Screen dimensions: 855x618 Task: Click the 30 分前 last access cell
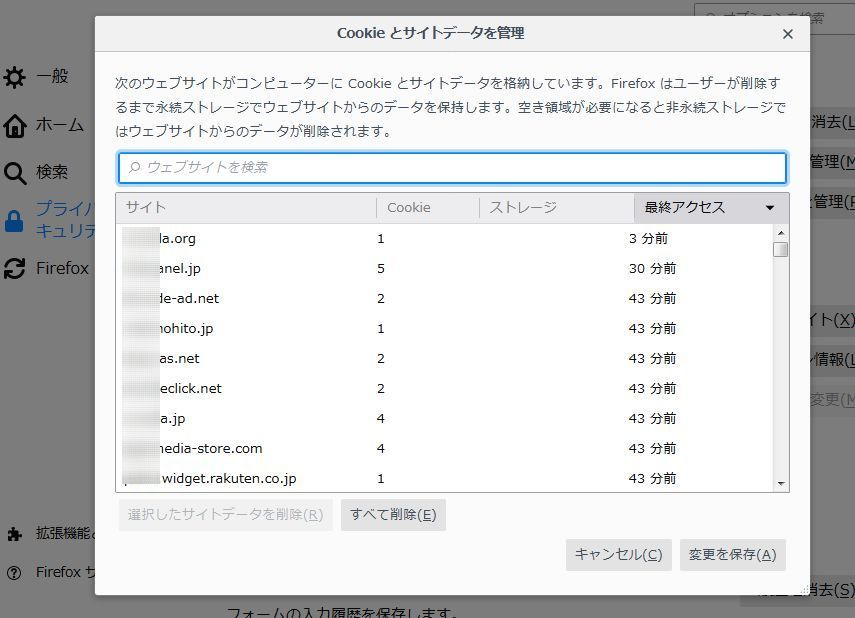point(652,268)
